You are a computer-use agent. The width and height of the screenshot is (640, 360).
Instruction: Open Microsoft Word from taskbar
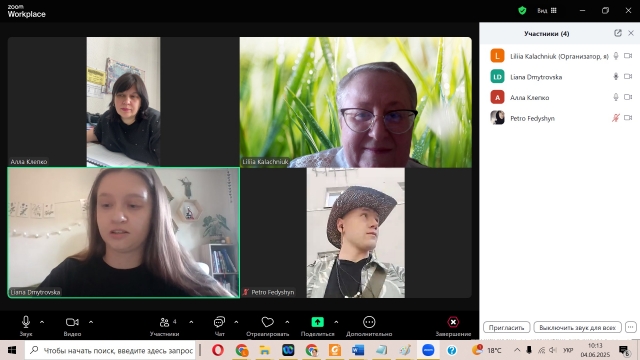tap(358, 350)
